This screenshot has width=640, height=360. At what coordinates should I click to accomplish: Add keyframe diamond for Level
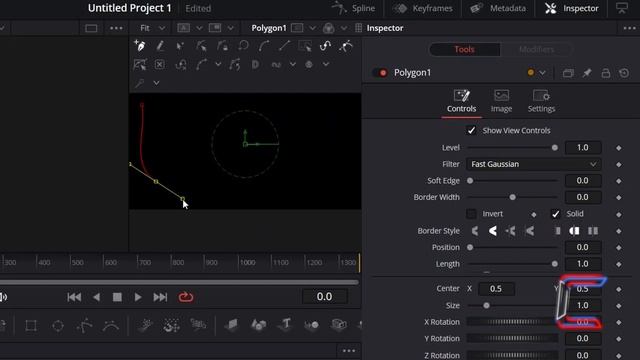tap(619, 148)
